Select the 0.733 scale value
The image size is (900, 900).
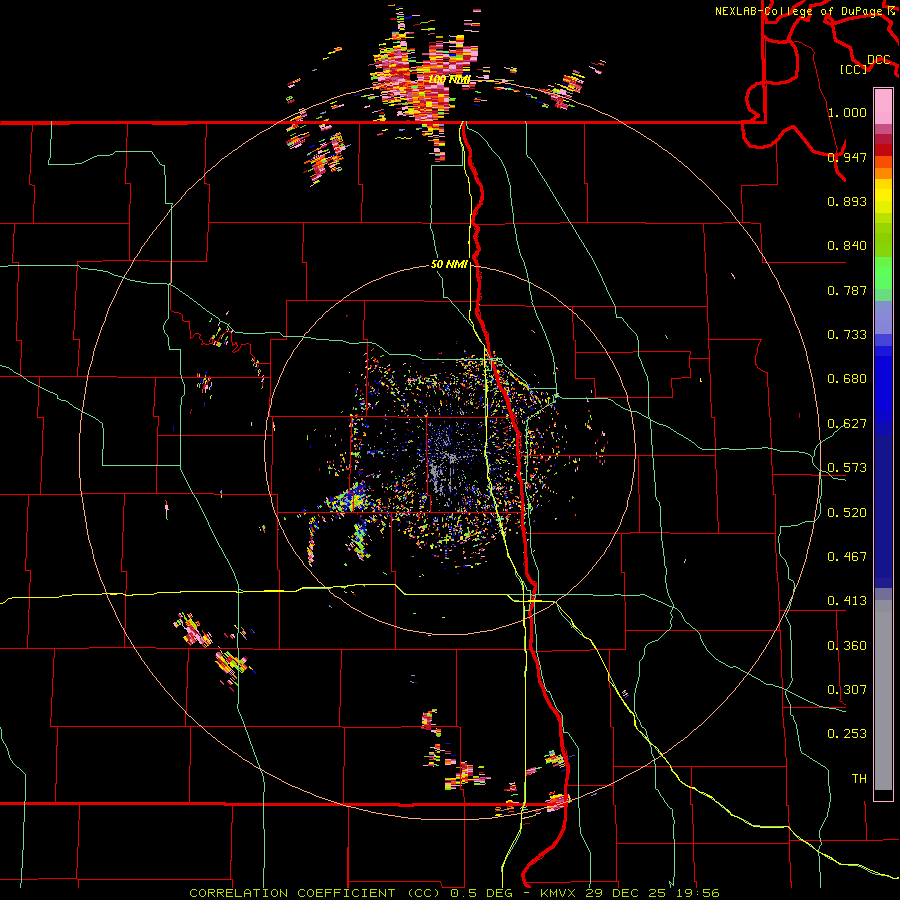coord(847,335)
